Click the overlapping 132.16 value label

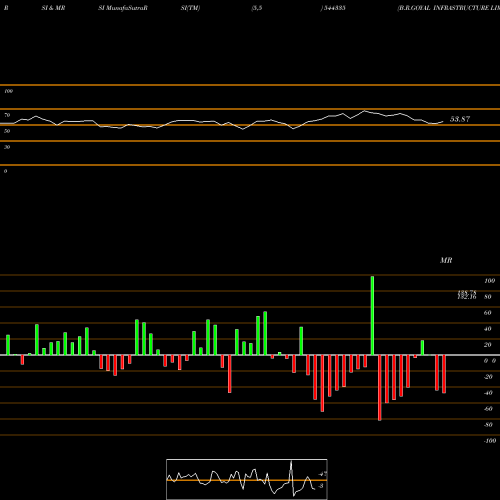pos(467,297)
